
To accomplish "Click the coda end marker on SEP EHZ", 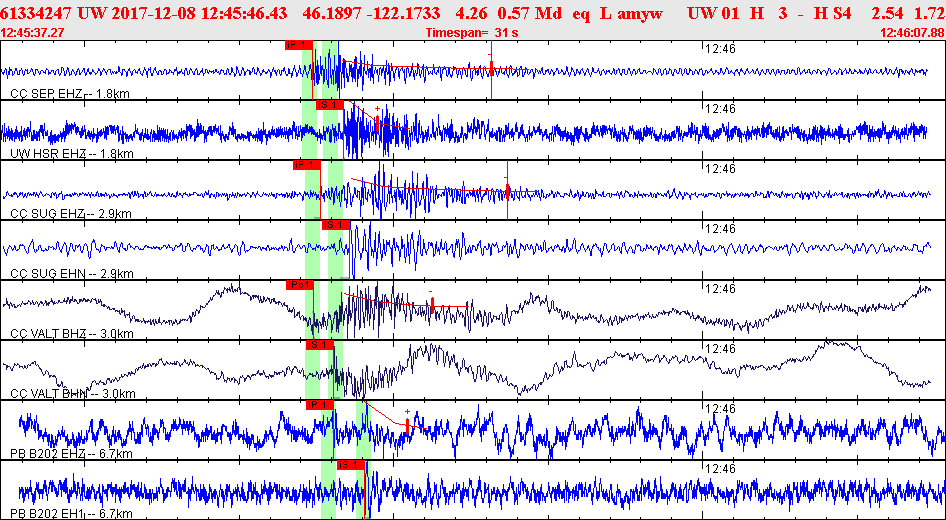I will click(x=492, y=68).
